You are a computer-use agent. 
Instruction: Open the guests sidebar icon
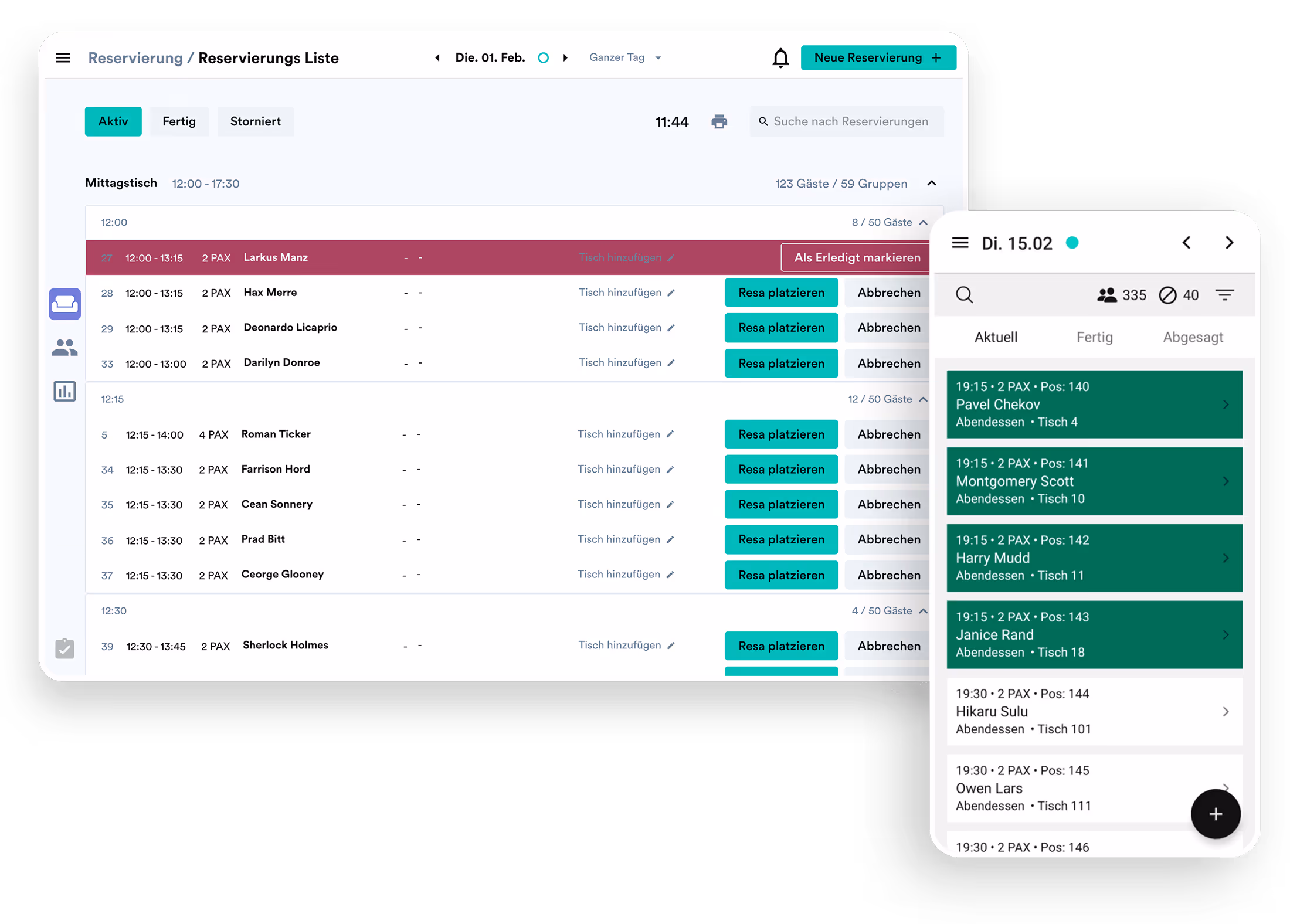pos(65,348)
